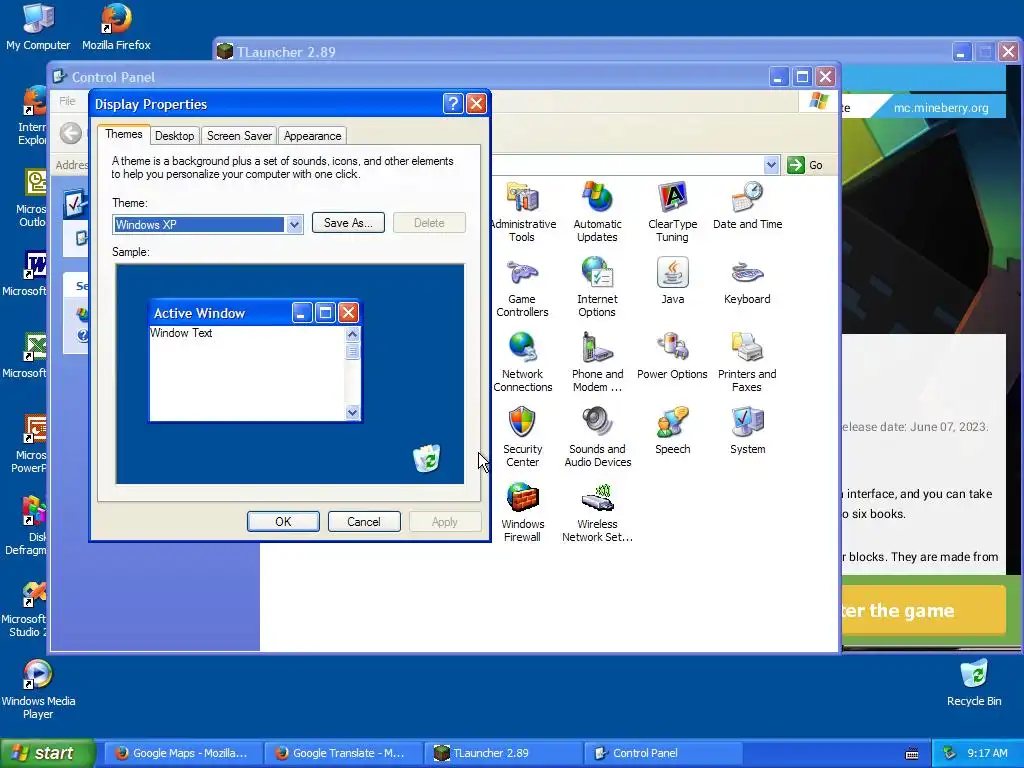Open Java control panel icon
This screenshot has width=1024, height=768.
tap(672, 281)
